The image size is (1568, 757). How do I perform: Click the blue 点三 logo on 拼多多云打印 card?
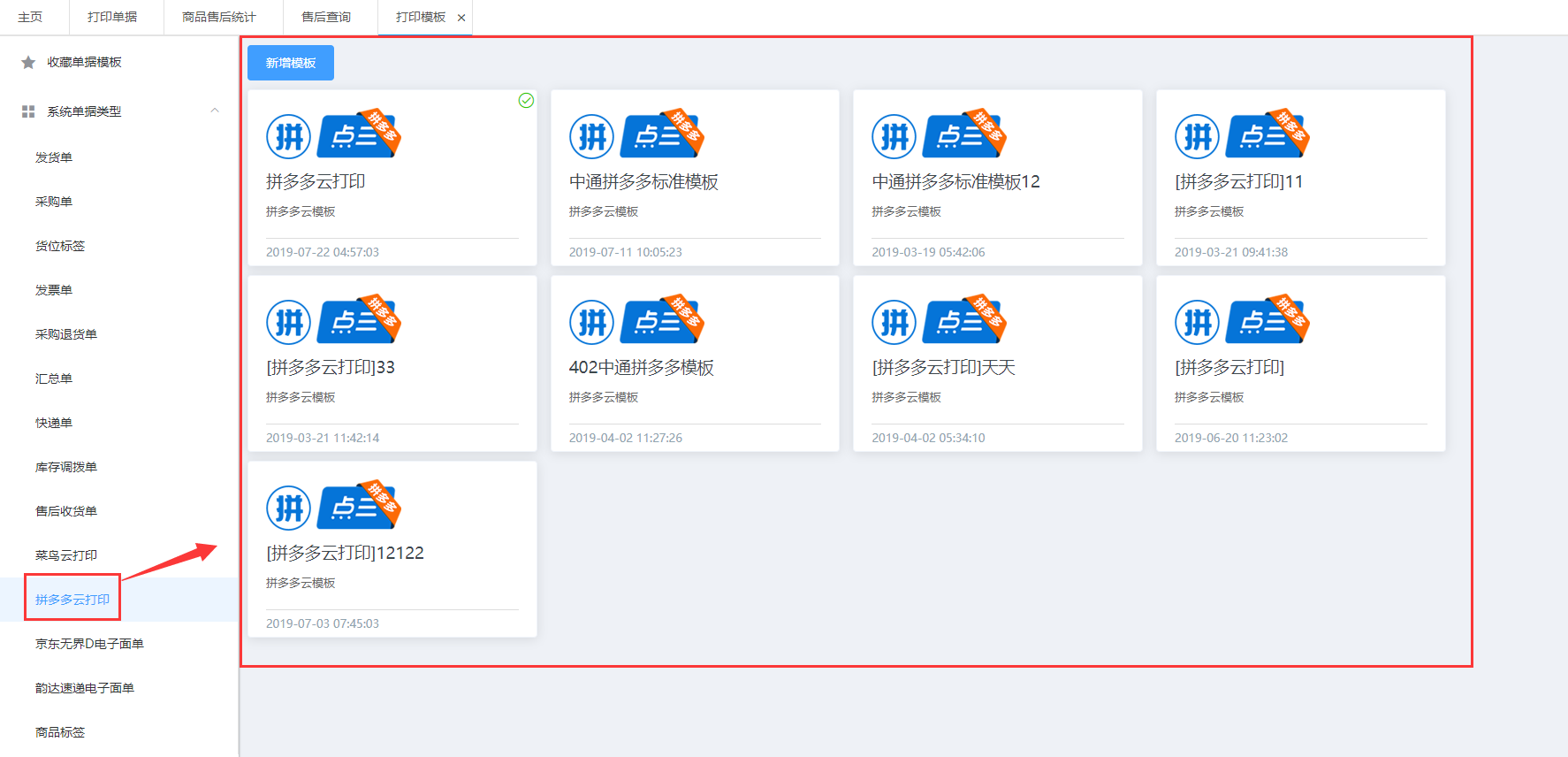[359, 134]
